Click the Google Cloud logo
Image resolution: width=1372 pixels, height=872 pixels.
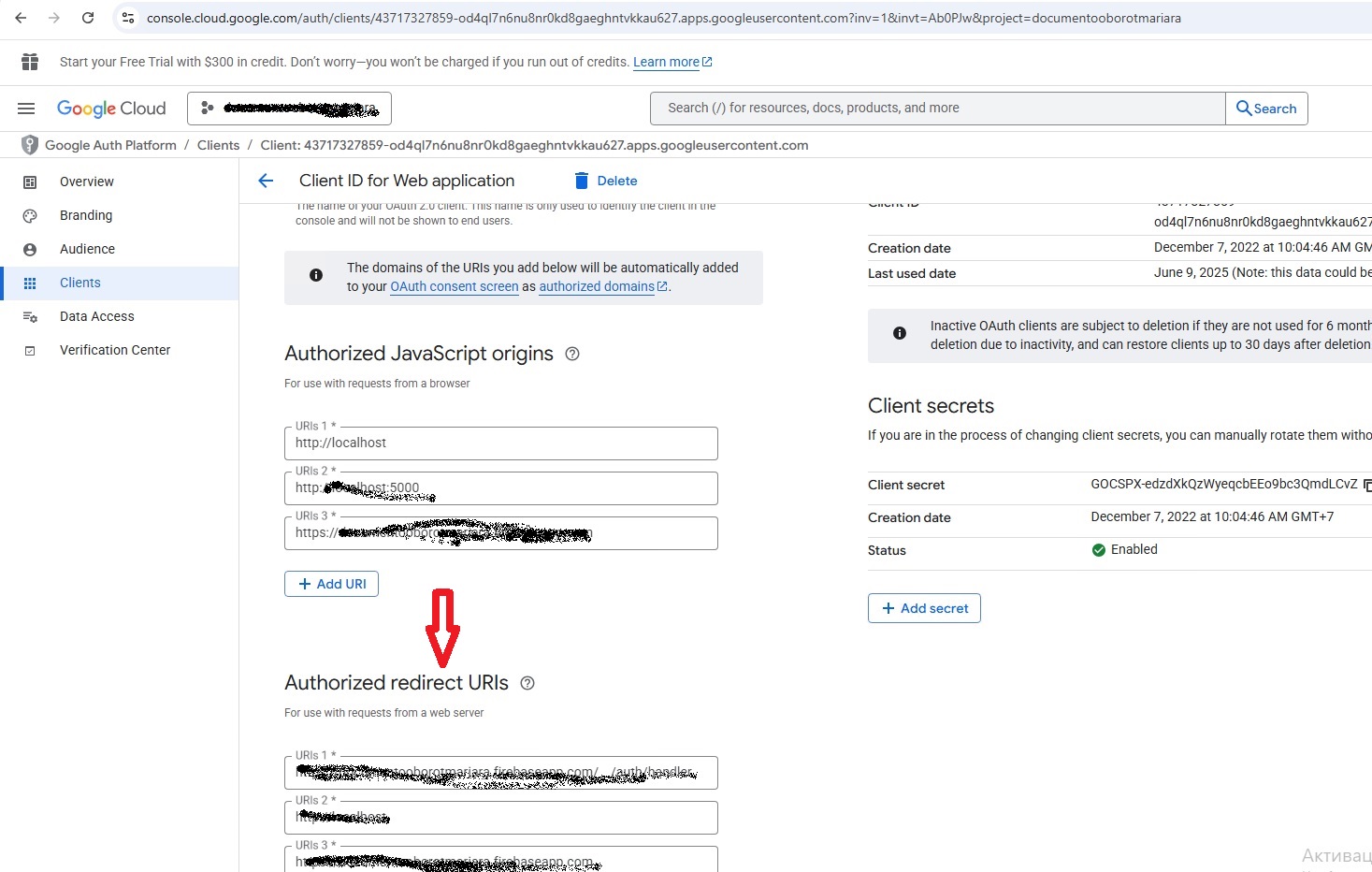point(111,109)
